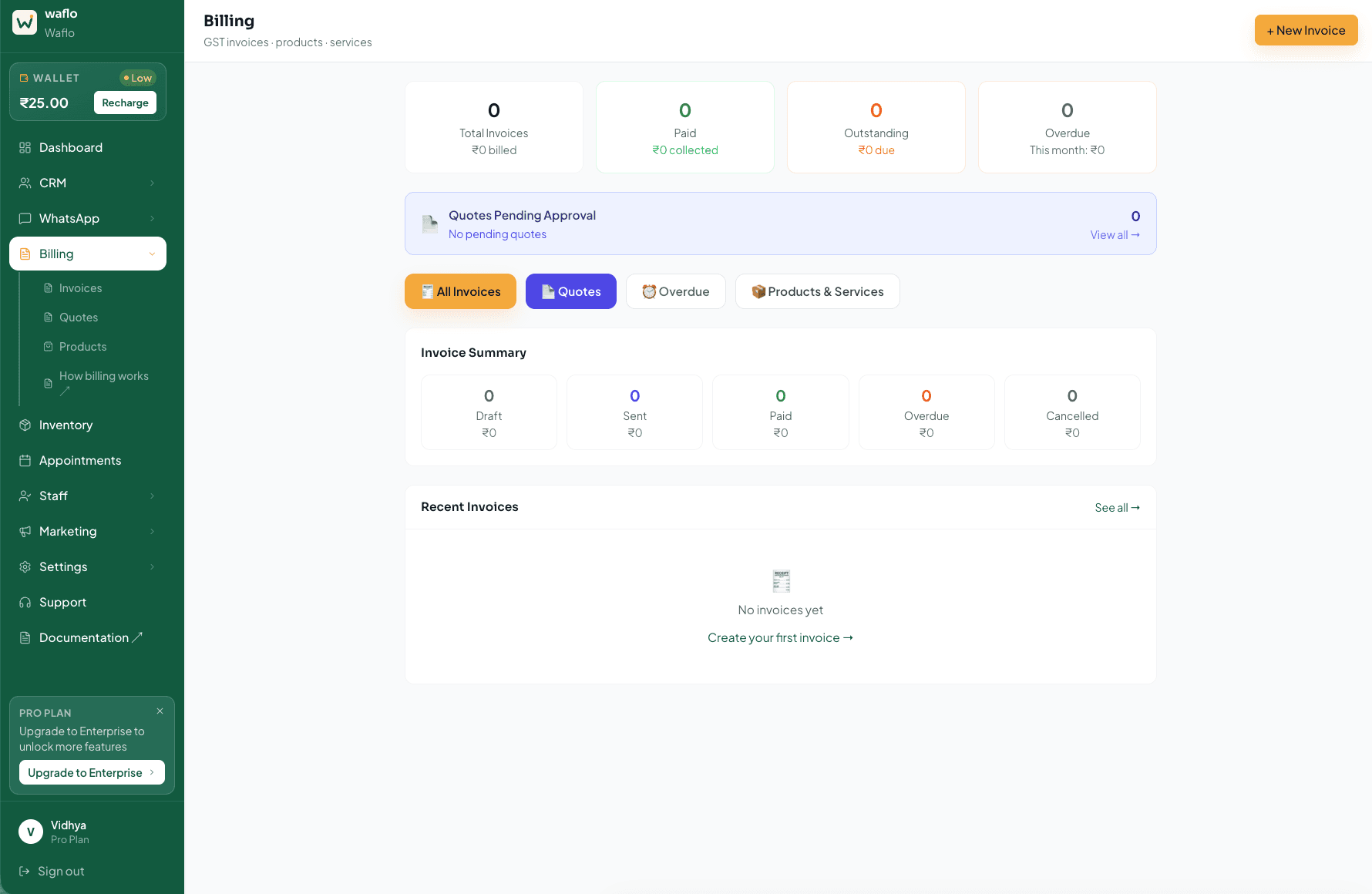Image resolution: width=1372 pixels, height=894 pixels.
Task: Click the Staff person icon
Action: [25, 496]
